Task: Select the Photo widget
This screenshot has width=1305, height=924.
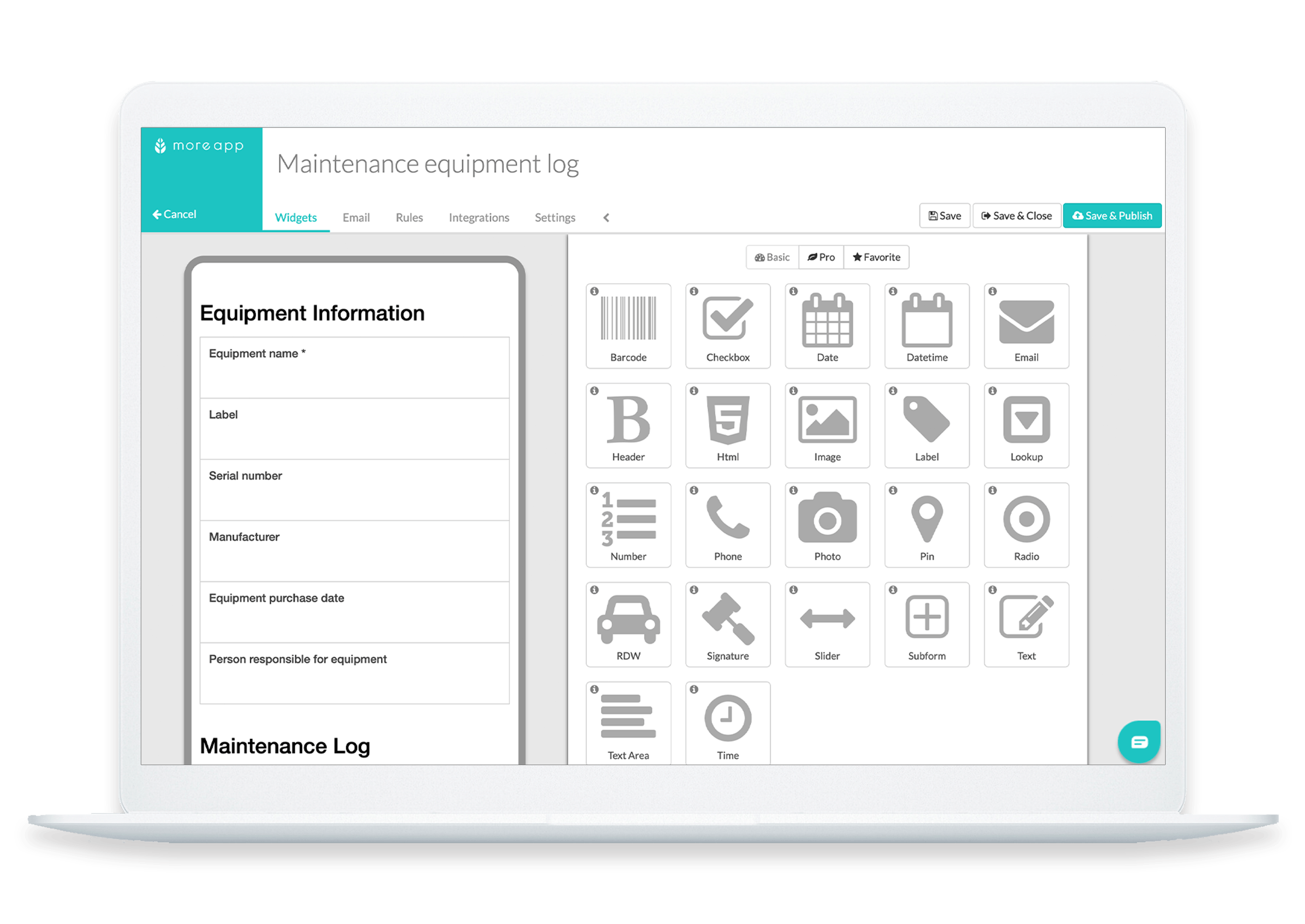Action: click(x=828, y=525)
